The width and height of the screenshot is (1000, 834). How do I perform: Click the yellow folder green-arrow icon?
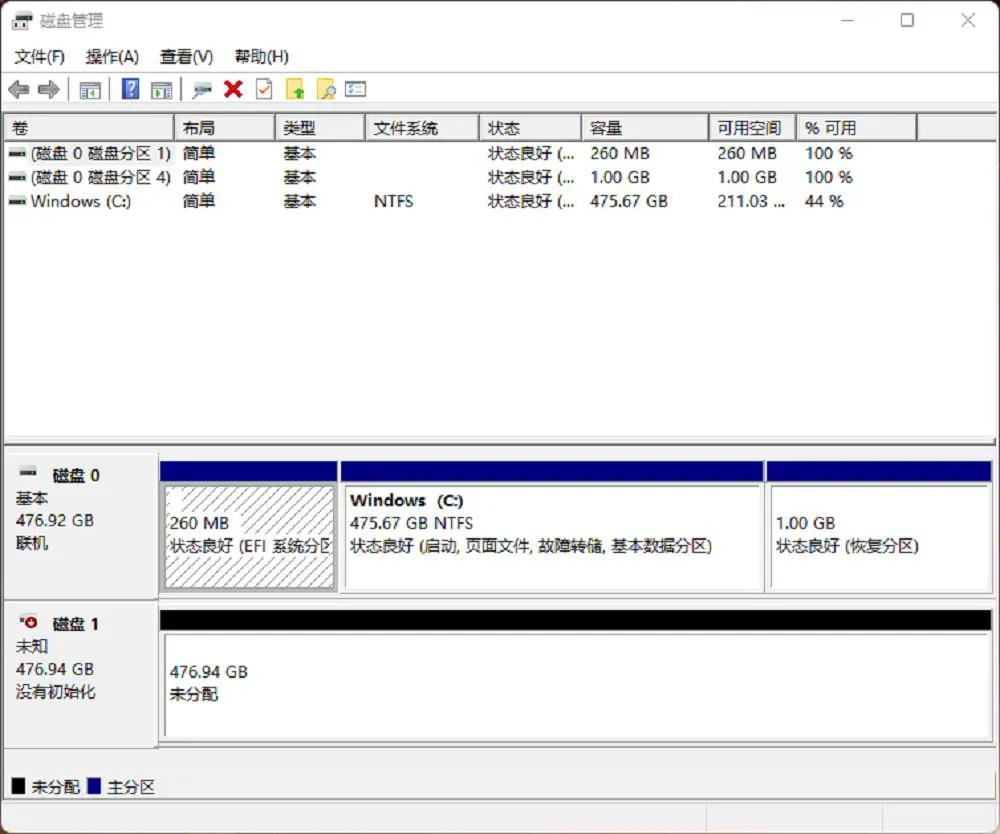click(x=295, y=90)
